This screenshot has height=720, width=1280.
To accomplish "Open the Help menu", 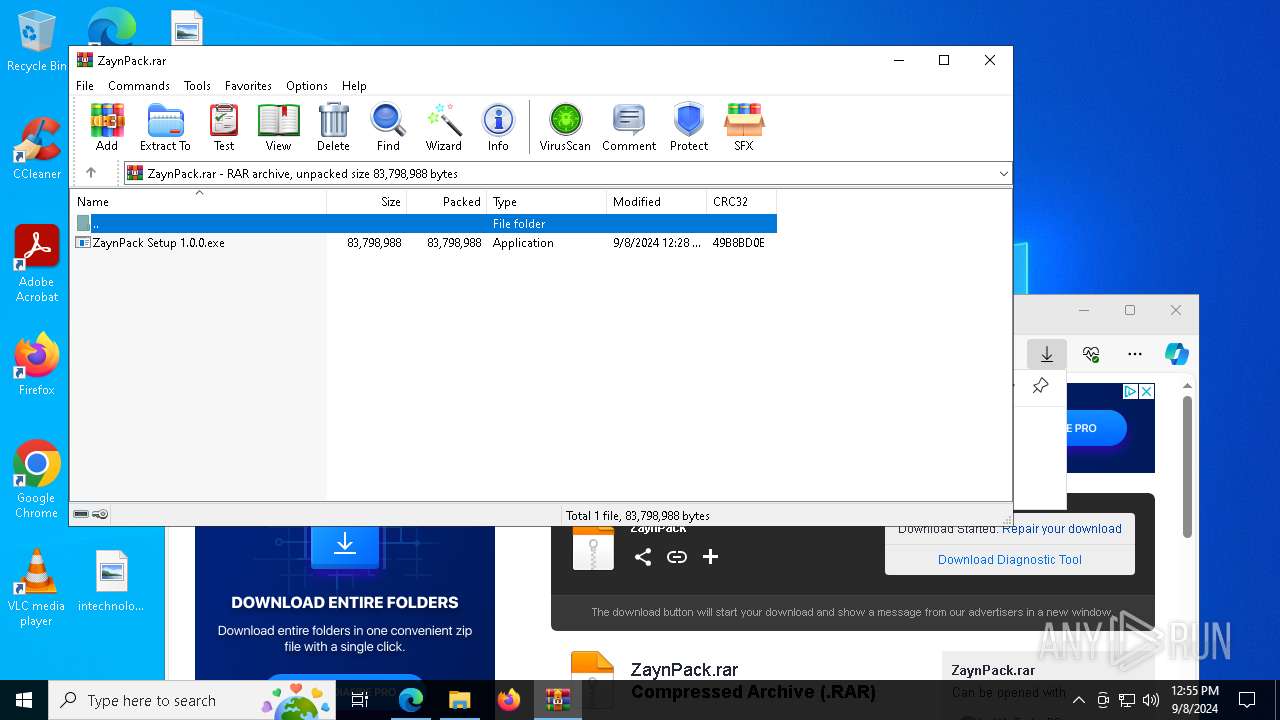I will click(354, 86).
